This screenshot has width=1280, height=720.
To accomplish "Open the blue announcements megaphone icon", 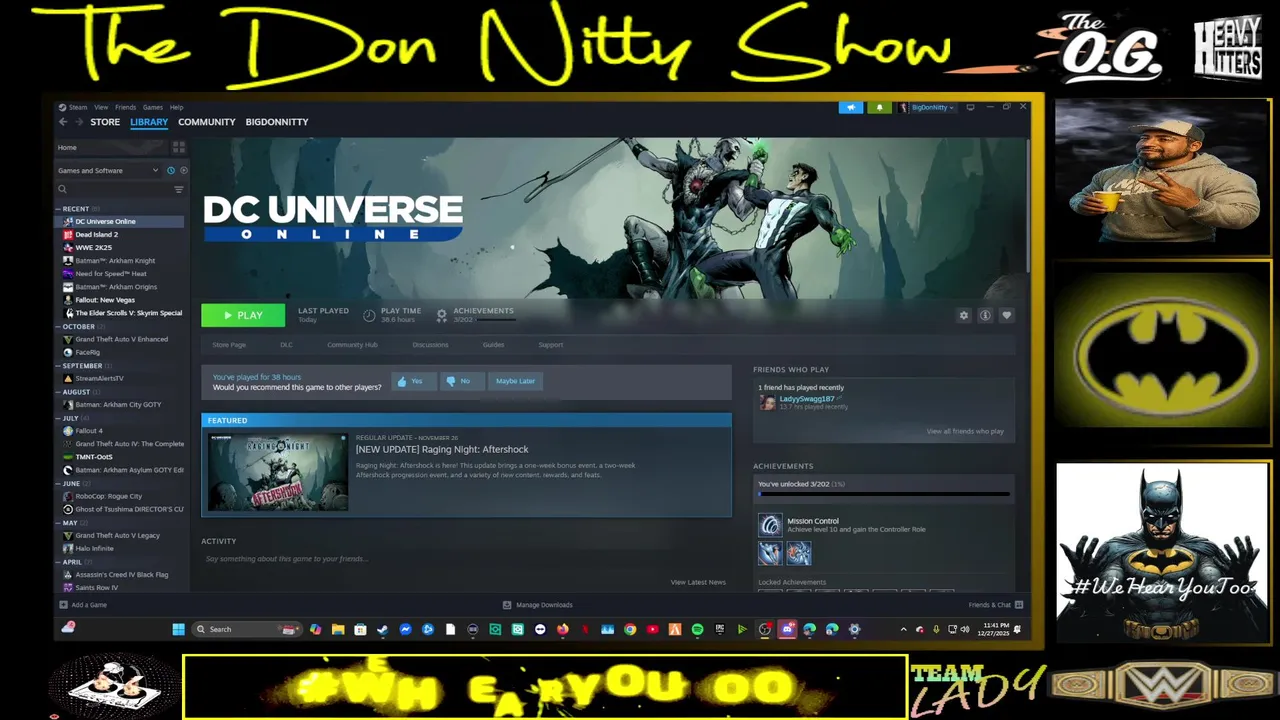I will pyautogui.click(x=851, y=107).
